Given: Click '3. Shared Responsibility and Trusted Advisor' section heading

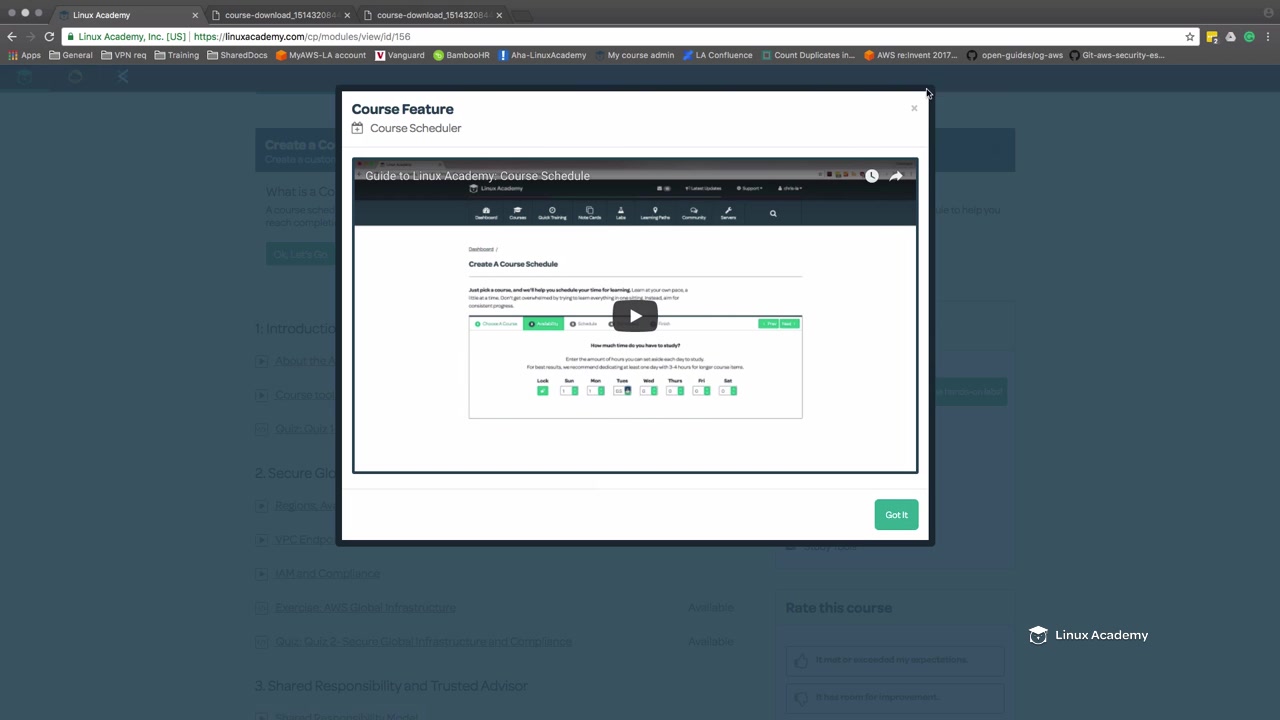Looking at the screenshot, I should tap(391, 686).
